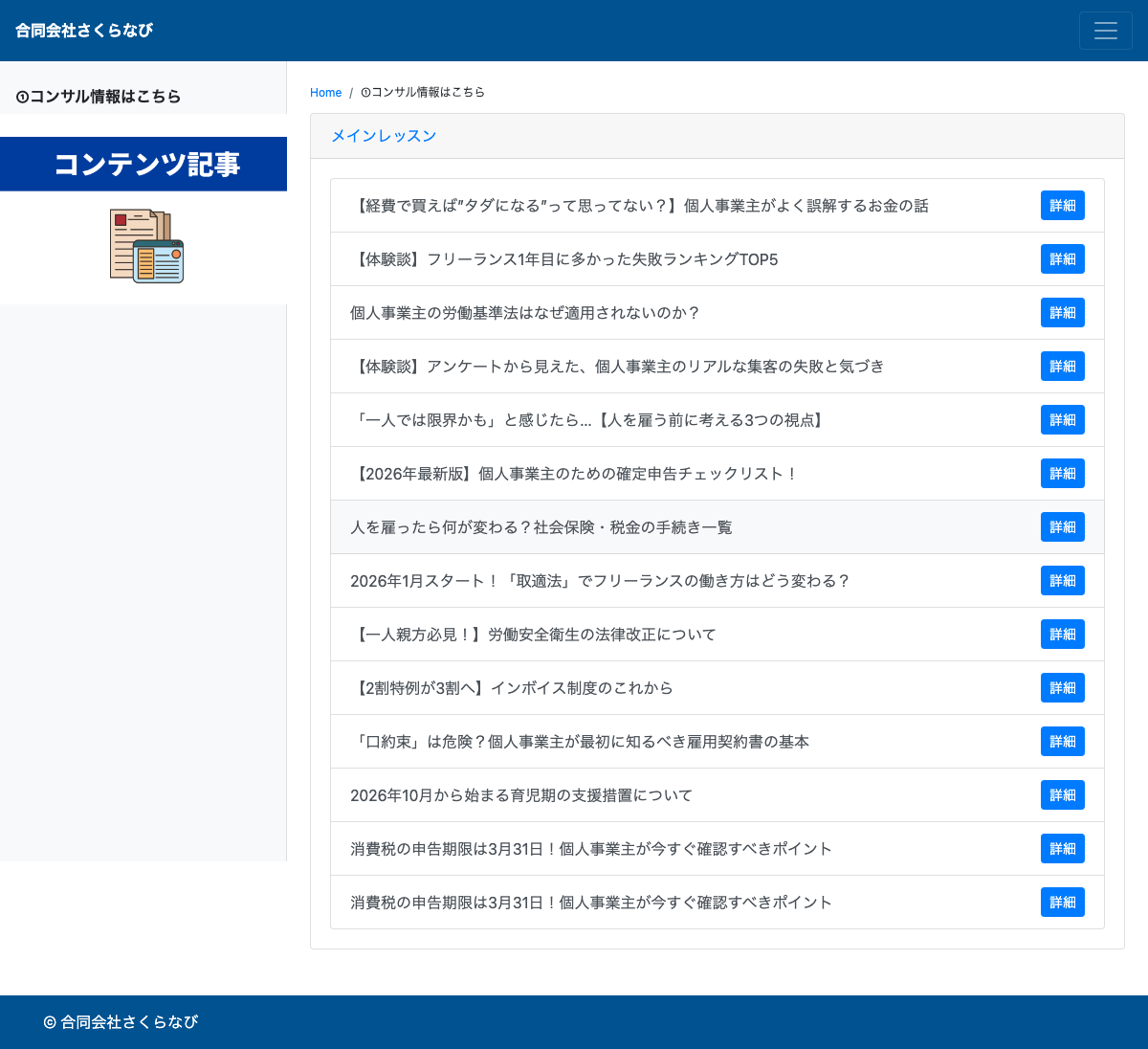This screenshot has height=1049, width=1148.
Task: Open 詳細 for 雇用契約書の基本 article
Action: pos(1062,741)
